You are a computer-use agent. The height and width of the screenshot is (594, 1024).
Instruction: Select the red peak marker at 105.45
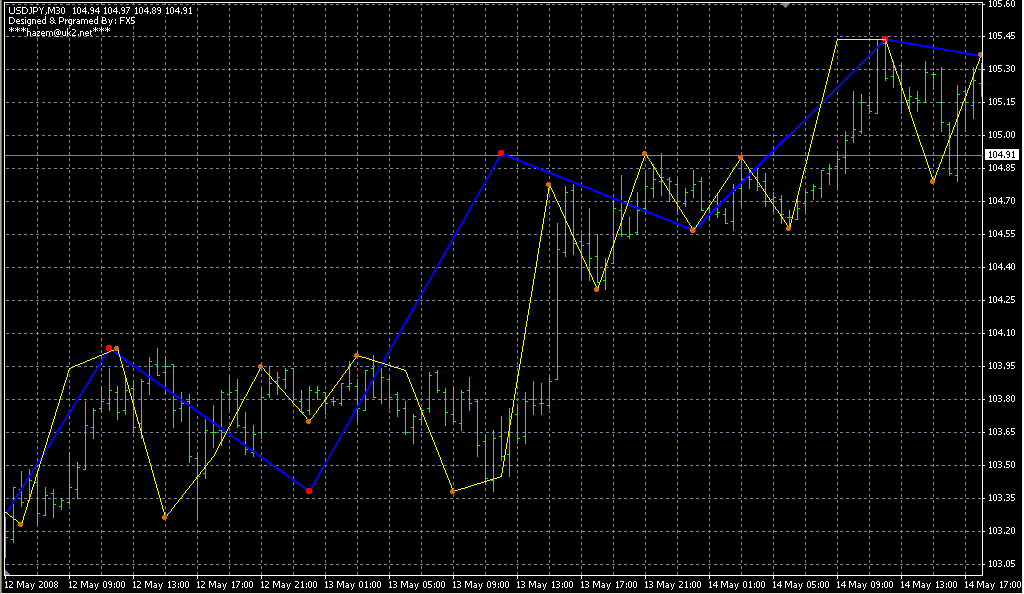(x=884, y=39)
